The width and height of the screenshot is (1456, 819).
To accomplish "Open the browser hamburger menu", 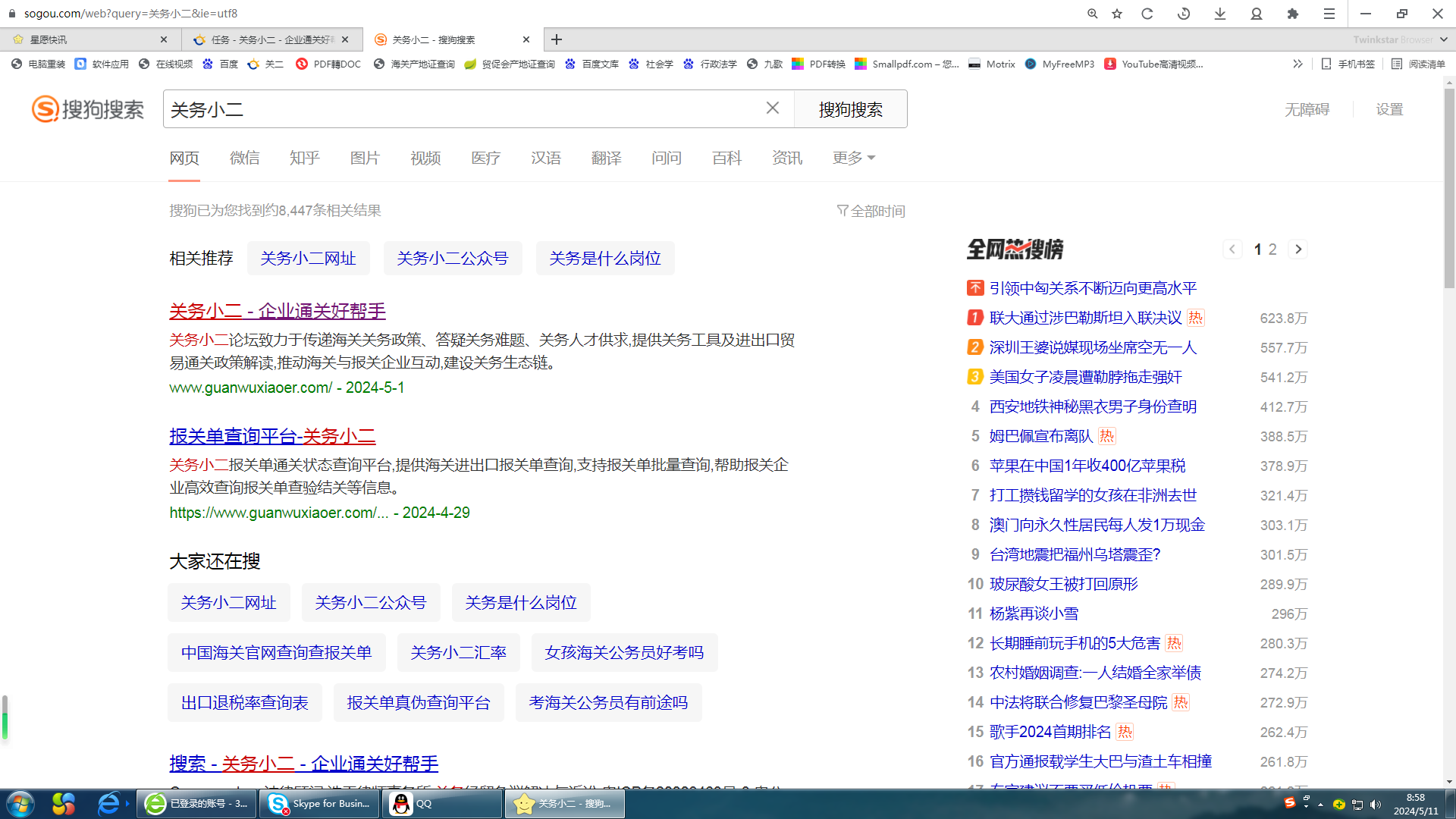I will [1329, 14].
